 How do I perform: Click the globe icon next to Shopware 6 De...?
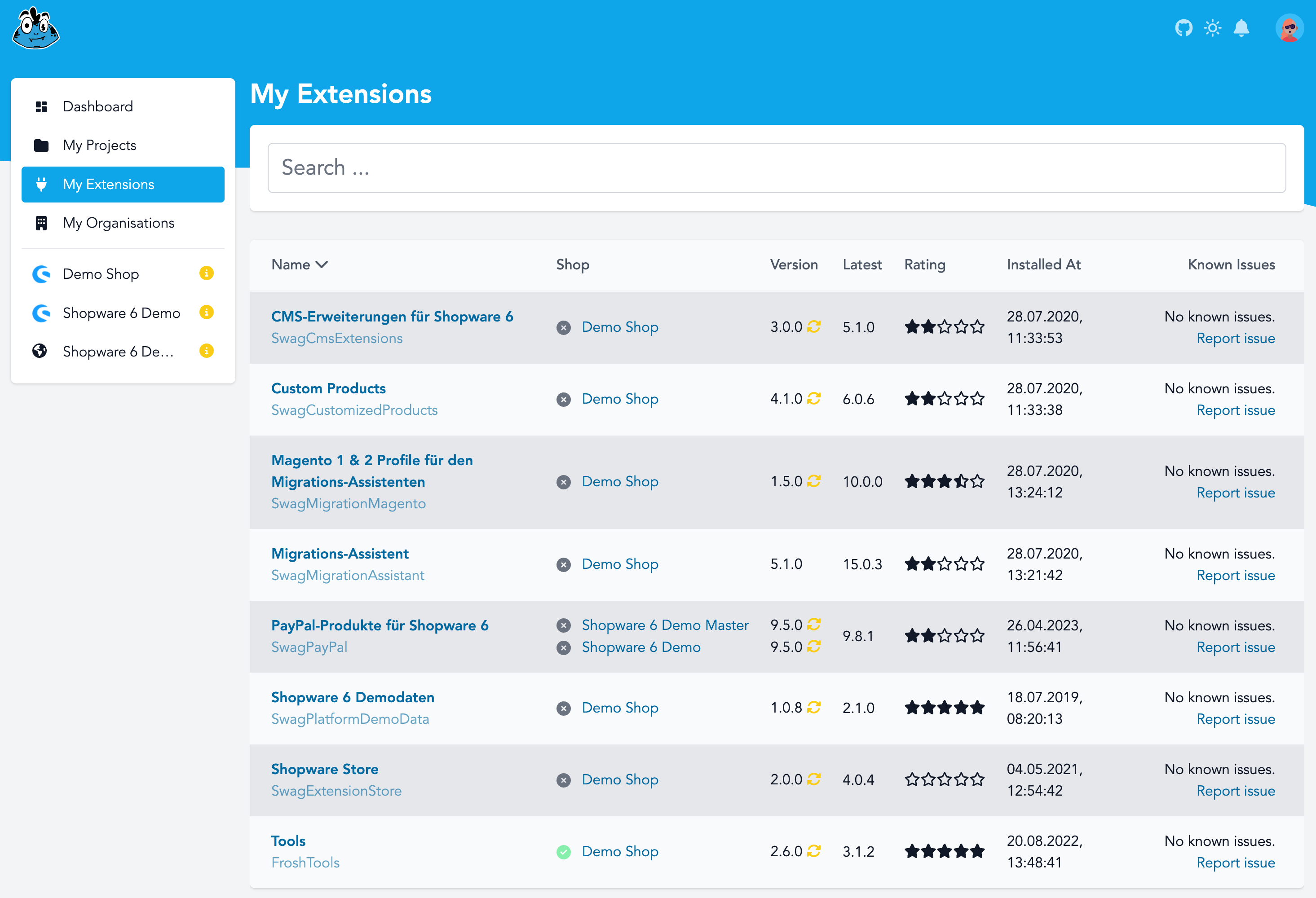click(40, 351)
